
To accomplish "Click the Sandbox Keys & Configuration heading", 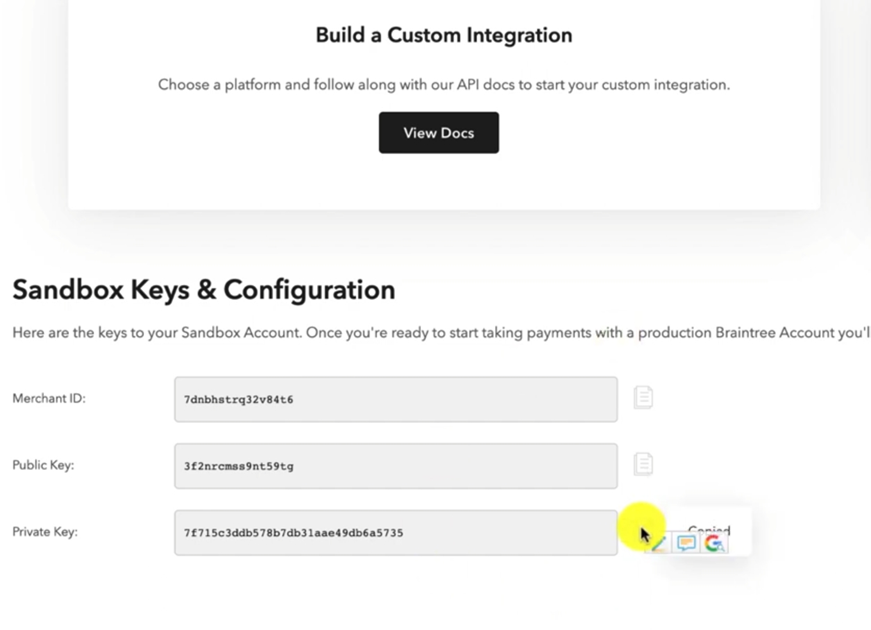I will (x=203, y=290).
